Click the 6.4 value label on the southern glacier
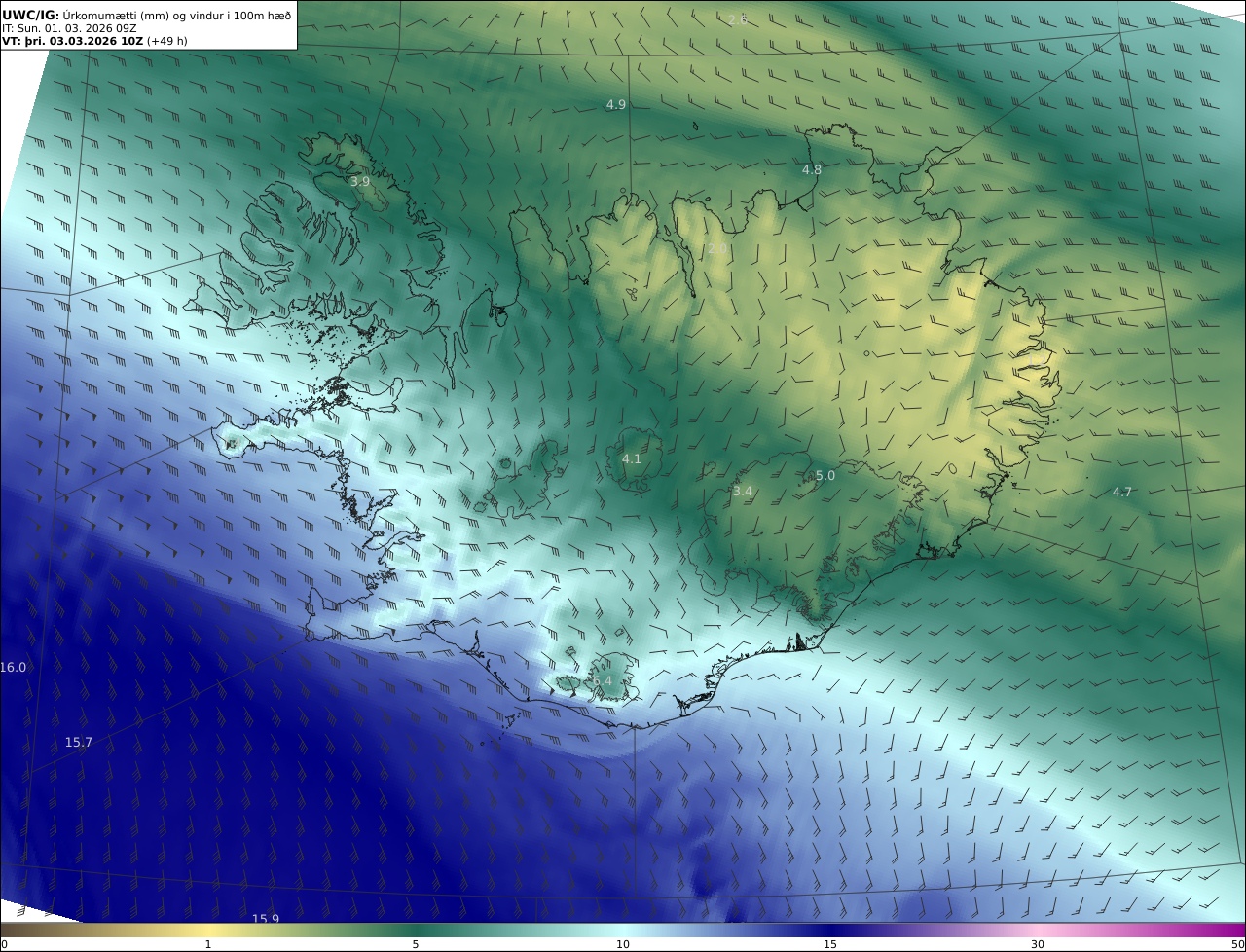Screen dimensions: 1246x952 [x=605, y=681]
